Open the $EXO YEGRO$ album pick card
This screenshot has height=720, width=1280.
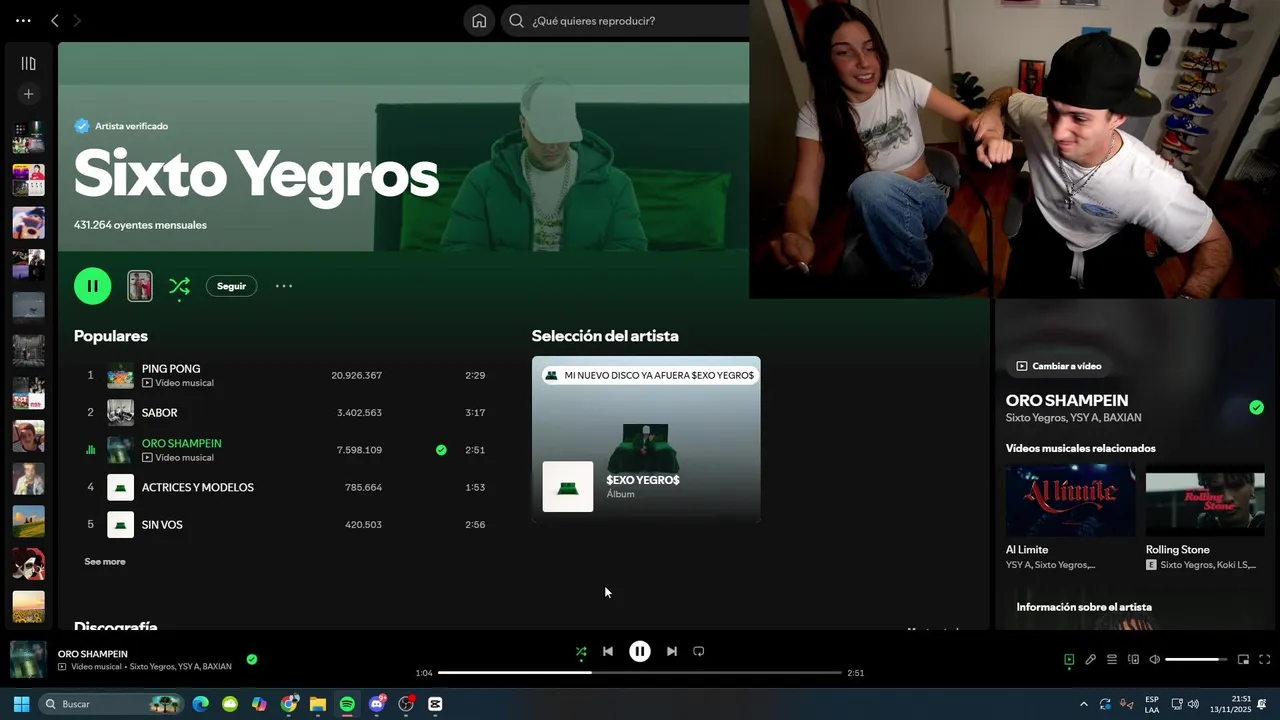click(x=646, y=439)
